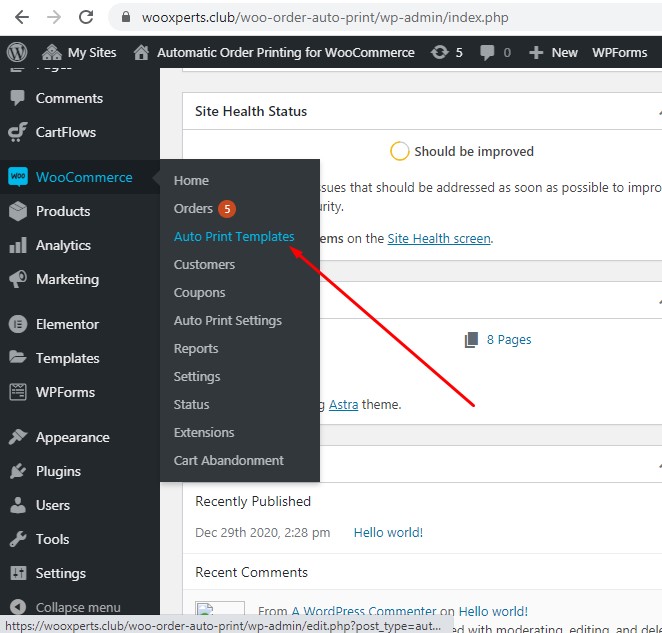The width and height of the screenshot is (662, 633).
Task: Open WPForms in the admin bar
Action: (619, 52)
